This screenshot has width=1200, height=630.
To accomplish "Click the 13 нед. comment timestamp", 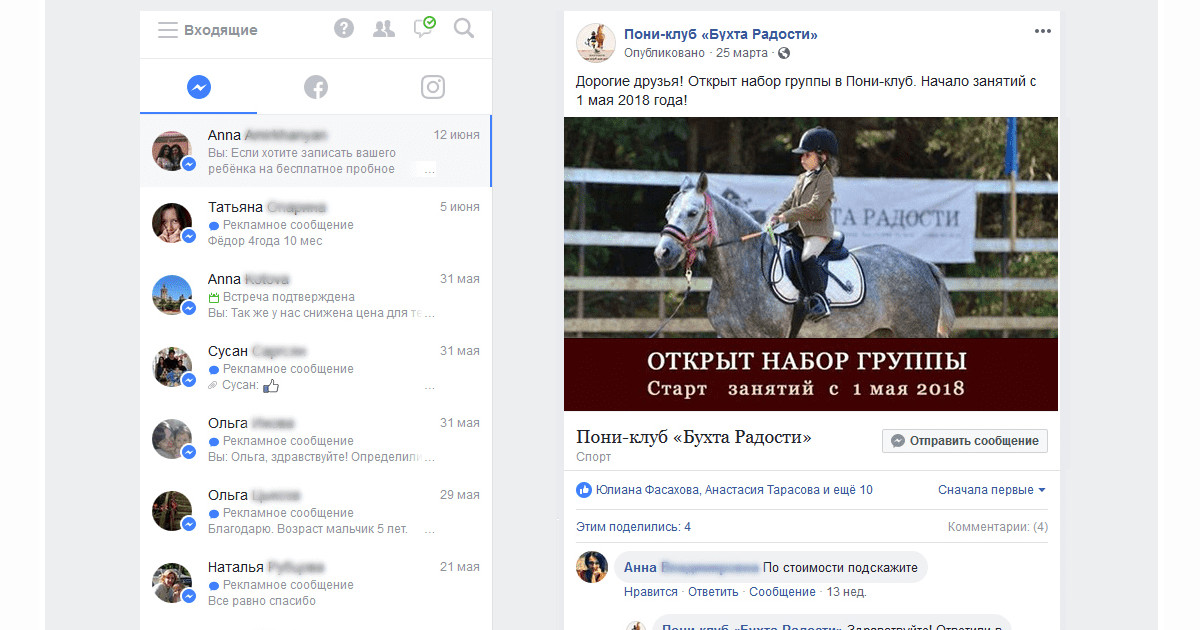I will coord(846,592).
